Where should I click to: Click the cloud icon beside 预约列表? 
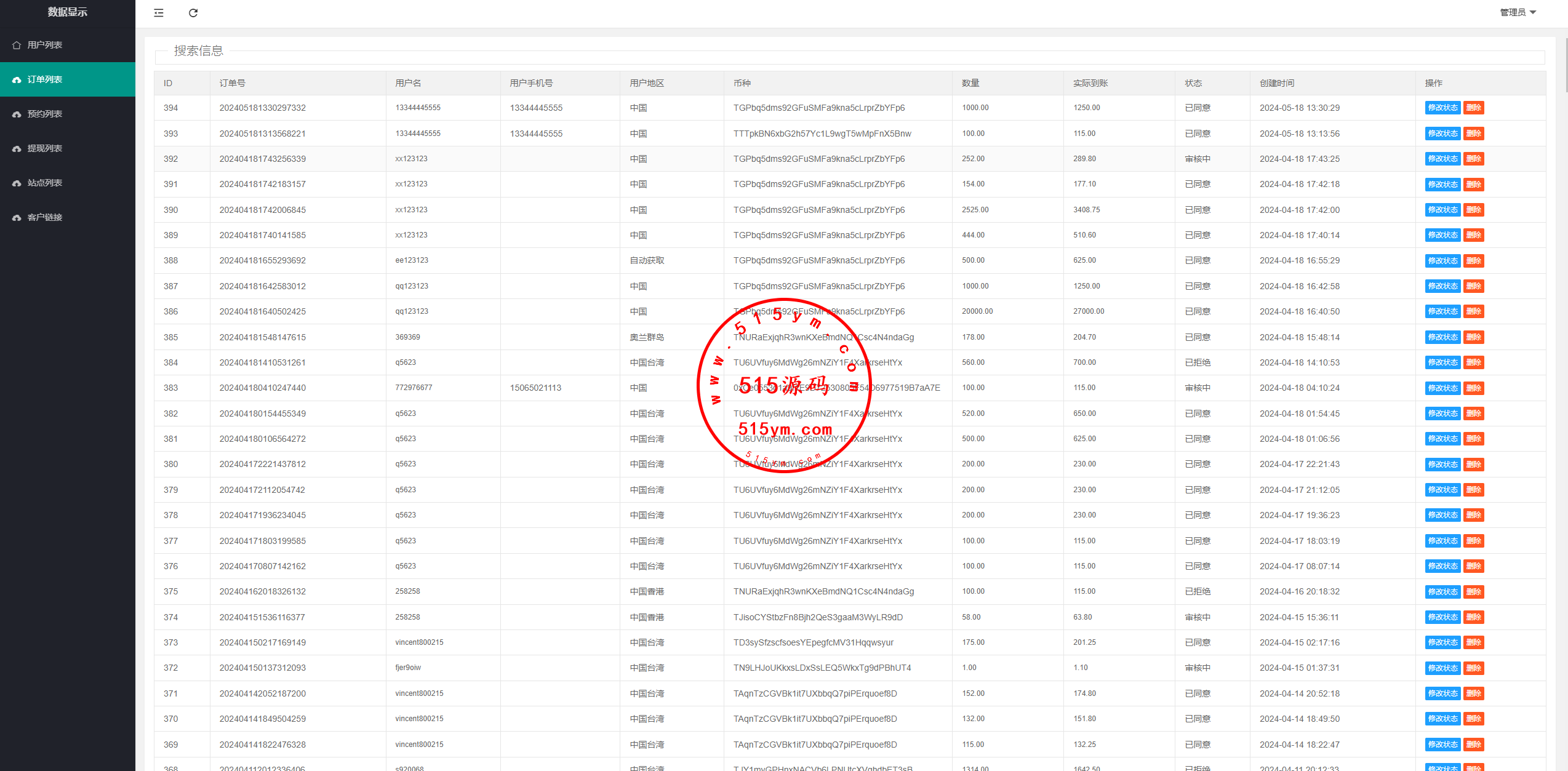17,114
